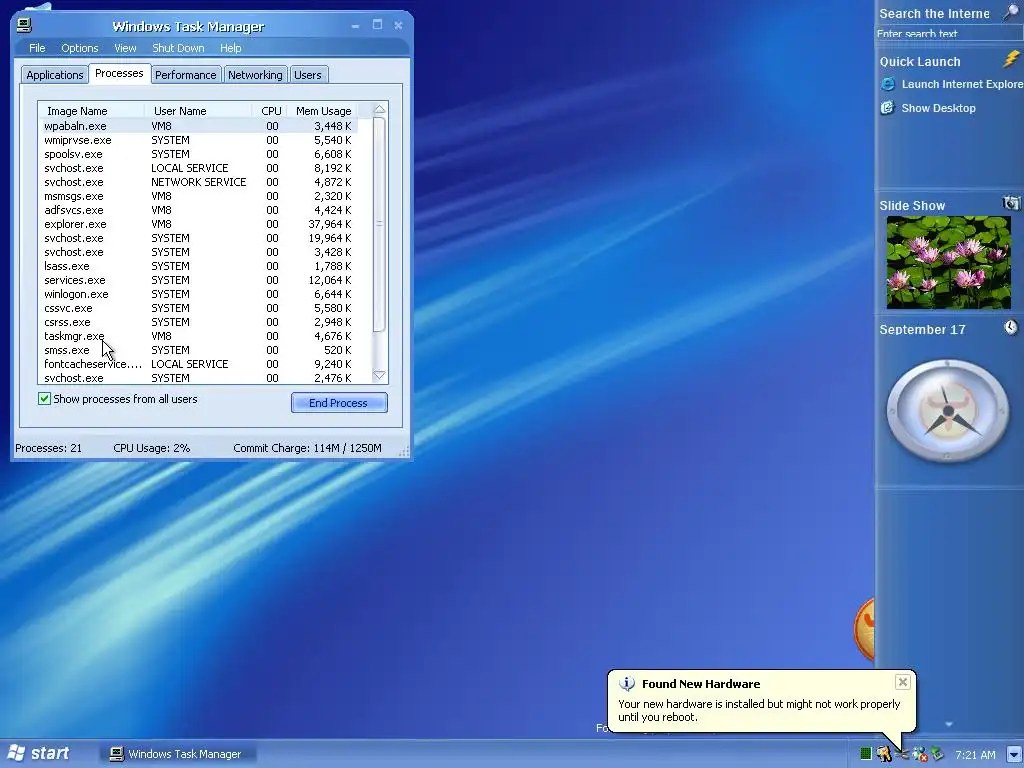Select the spoolsv.exe process row
The height and width of the screenshot is (768, 1024).
[200, 154]
